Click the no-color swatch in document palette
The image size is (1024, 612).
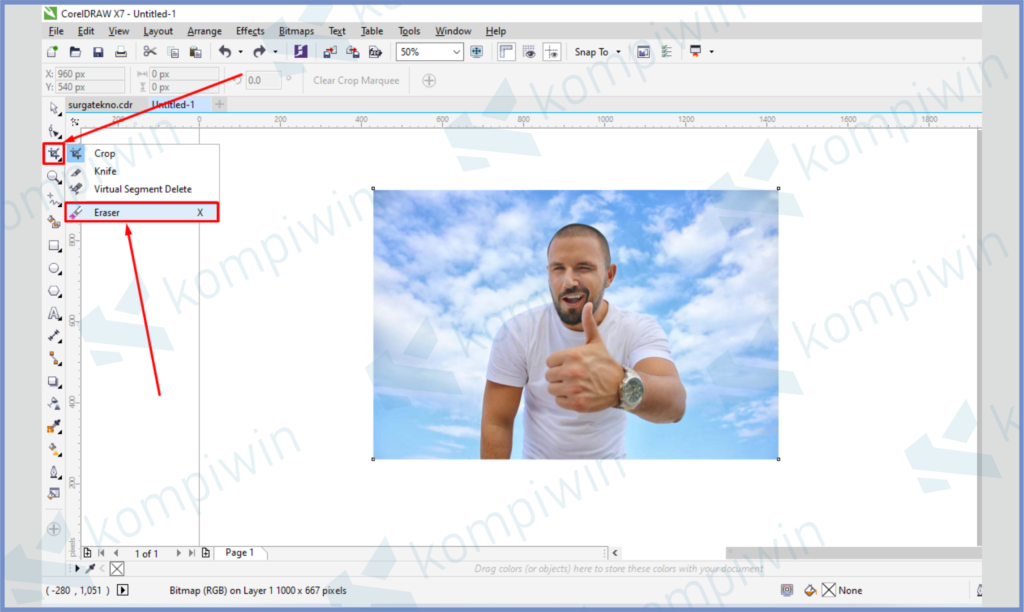pos(116,569)
